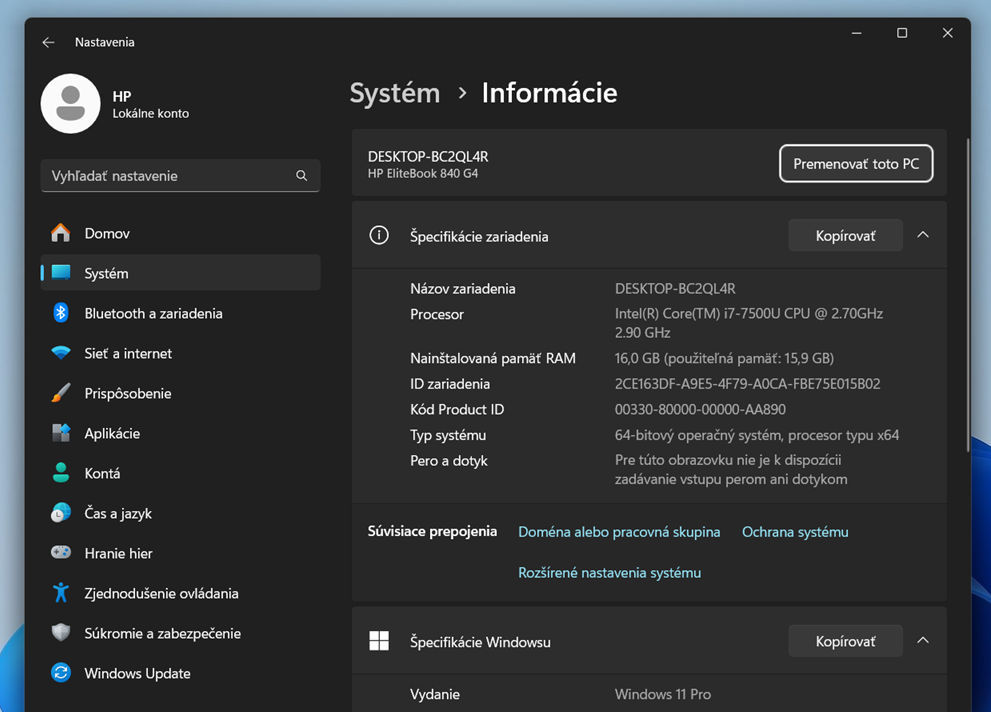
Task: Open Zjednodušenie ovládania accessibility icon
Action: (61, 593)
